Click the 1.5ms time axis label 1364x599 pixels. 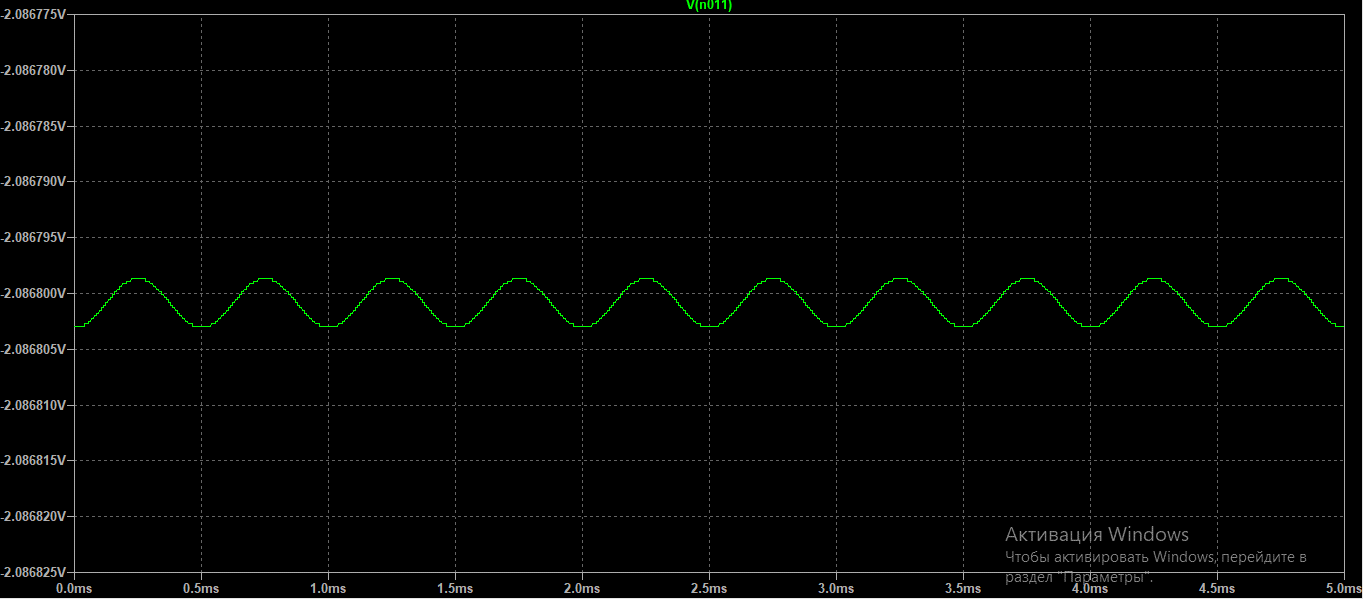(x=455, y=590)
